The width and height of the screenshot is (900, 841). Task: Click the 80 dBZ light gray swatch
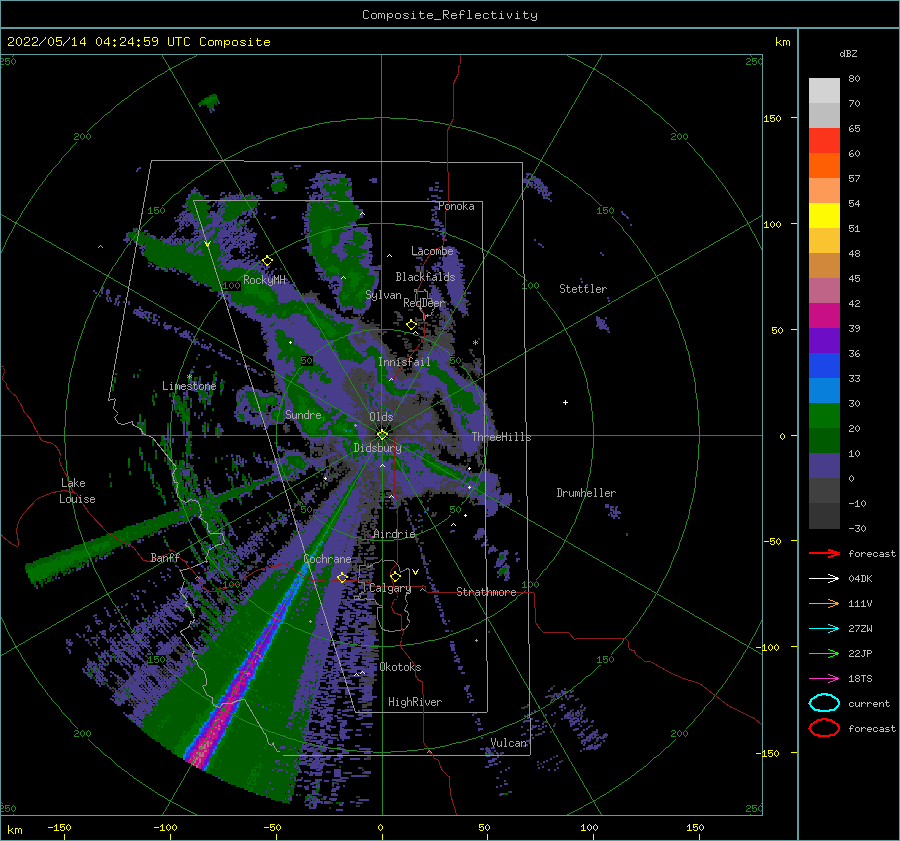tap(824, 91)
